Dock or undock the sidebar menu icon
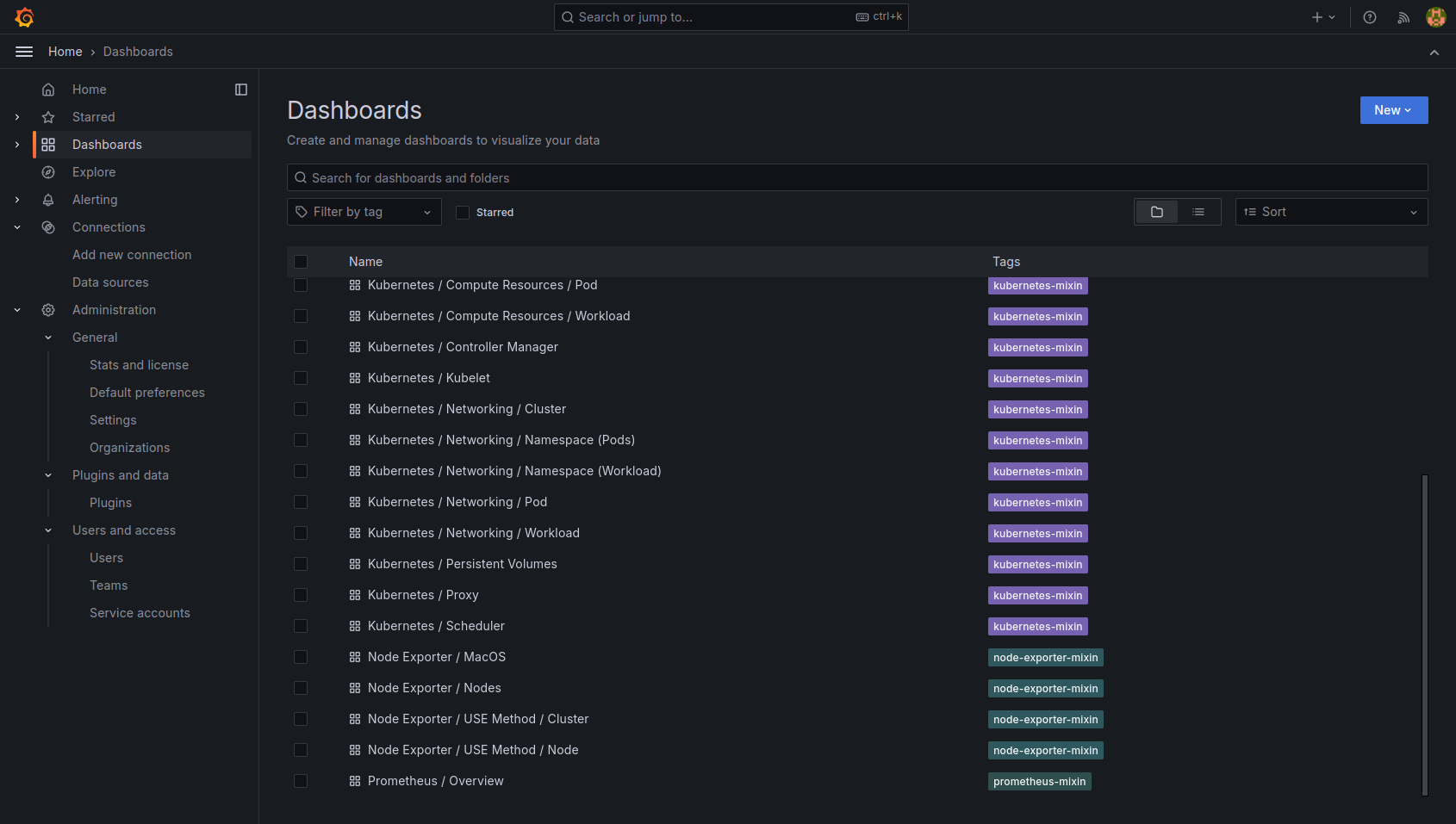Image resolution: width=1456 pixels, height=824 pixels. coord(241,90)
